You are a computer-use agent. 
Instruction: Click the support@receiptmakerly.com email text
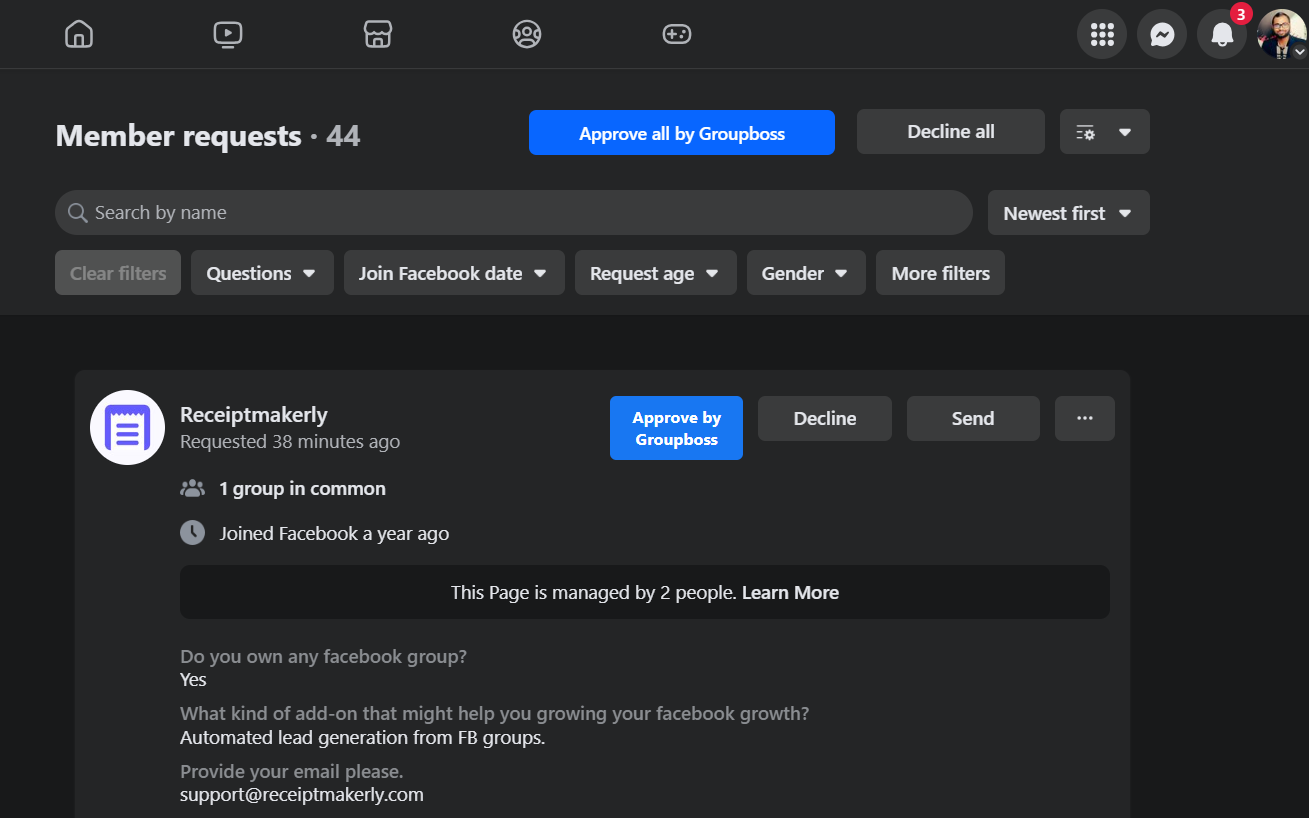302,795
